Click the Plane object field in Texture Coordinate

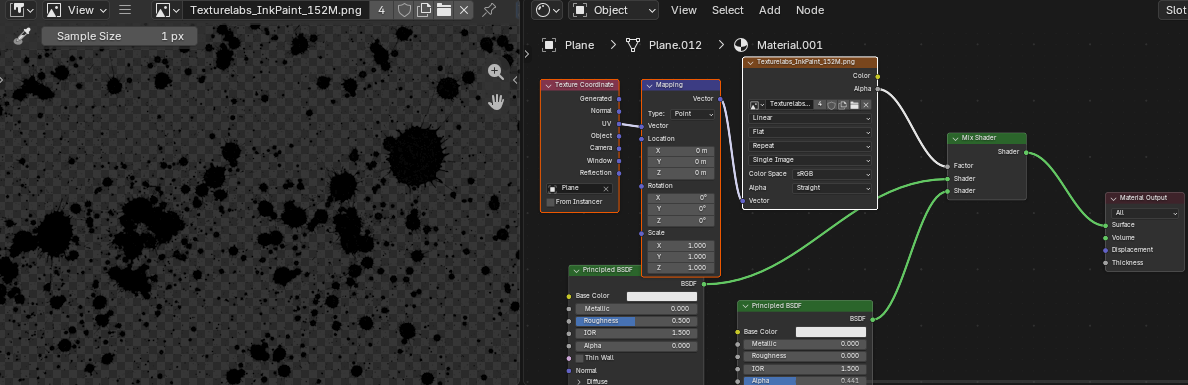(579, 188)
